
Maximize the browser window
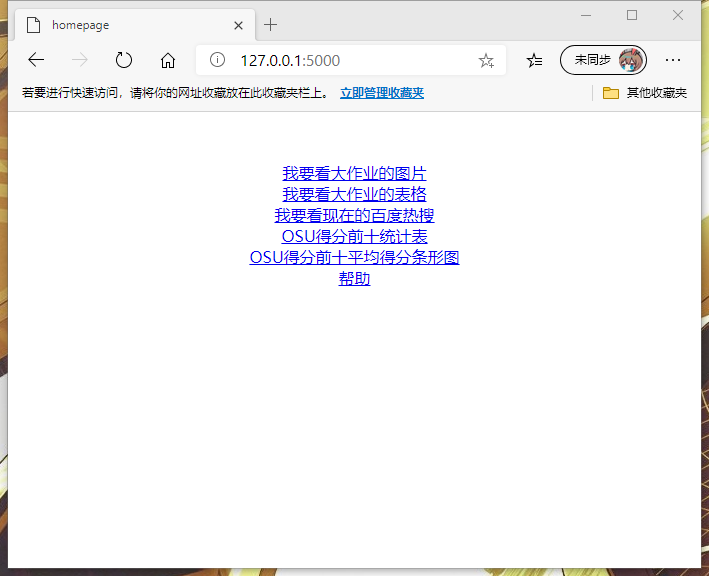632,15
